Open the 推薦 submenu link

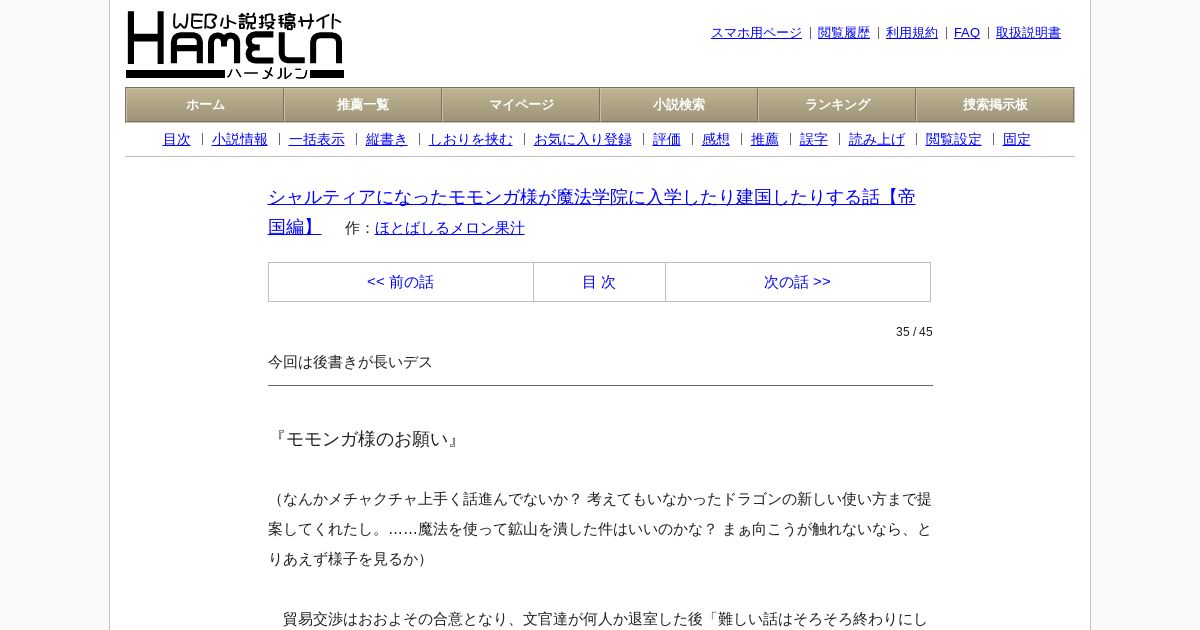pyautogui.click(x=765, y=140)
